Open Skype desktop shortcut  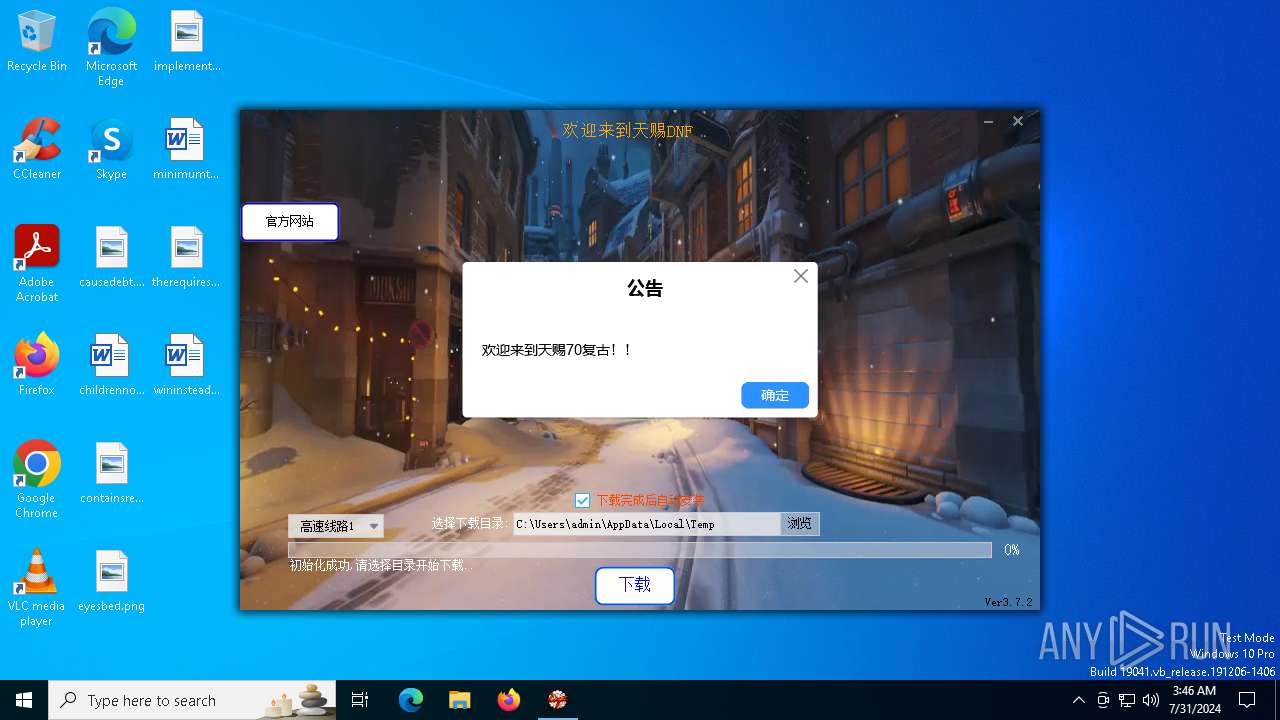(x=111, y=150)
